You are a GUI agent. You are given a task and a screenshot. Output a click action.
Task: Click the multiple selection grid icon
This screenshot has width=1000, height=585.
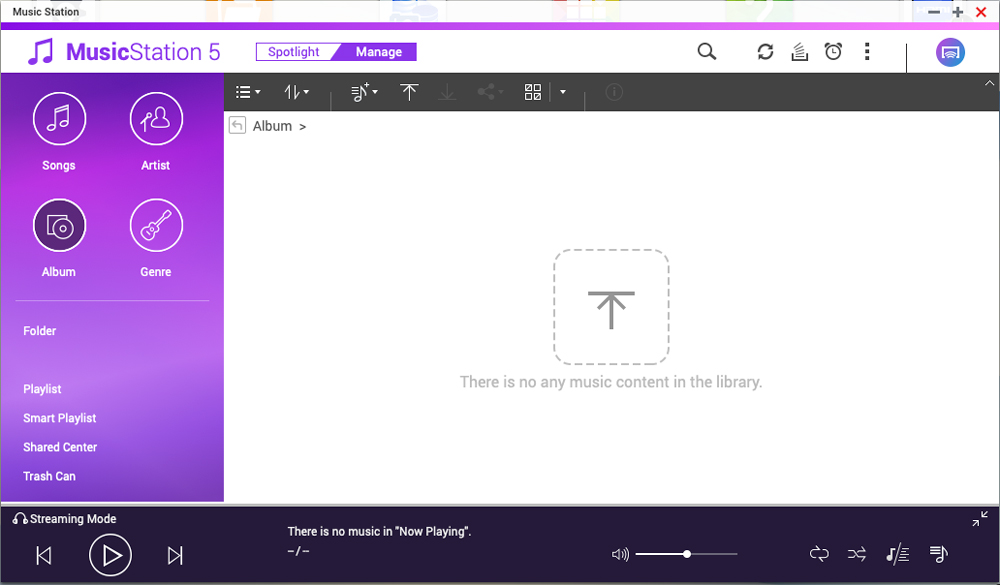tap(533, 93)
